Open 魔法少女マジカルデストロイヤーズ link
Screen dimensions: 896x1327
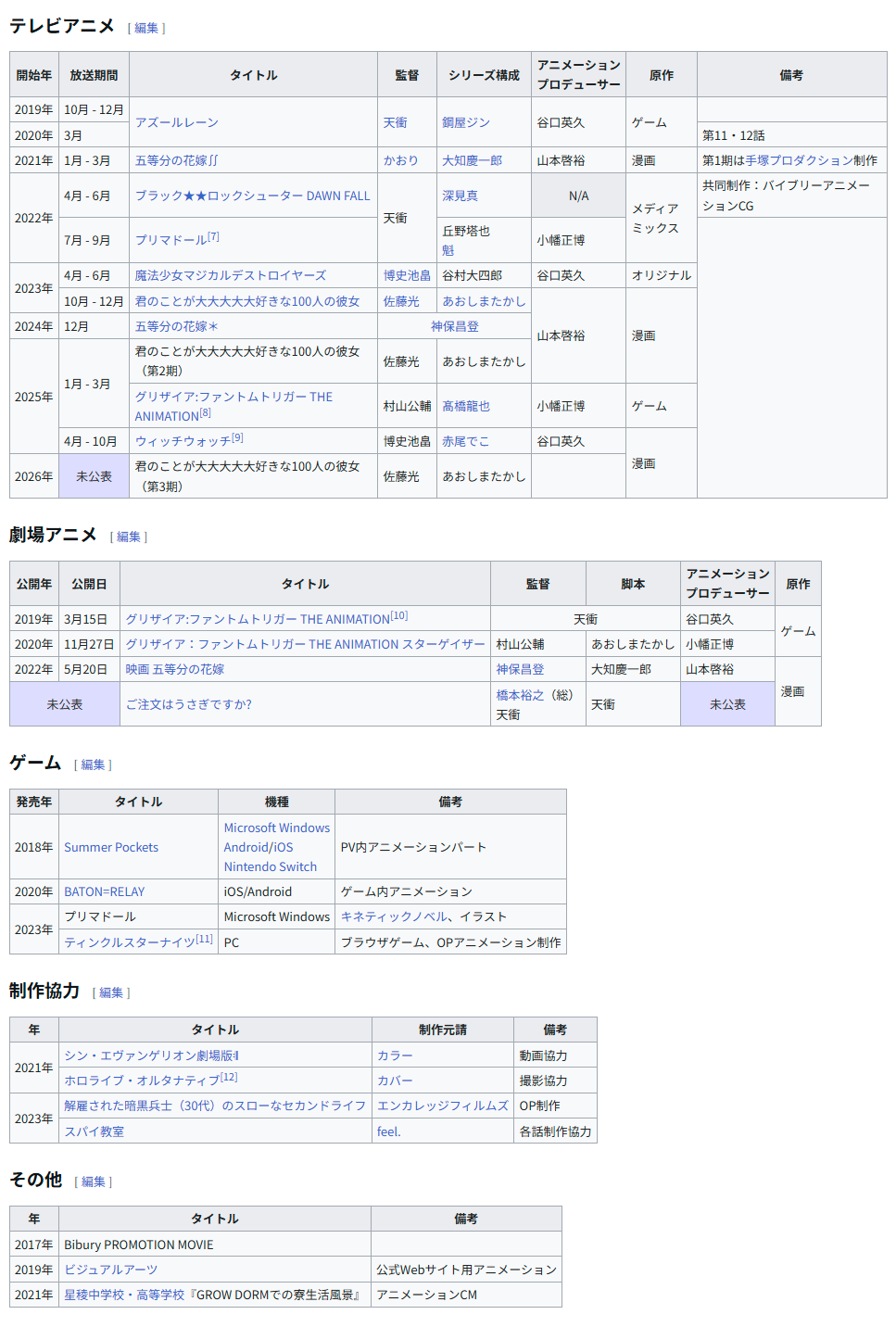231,275
